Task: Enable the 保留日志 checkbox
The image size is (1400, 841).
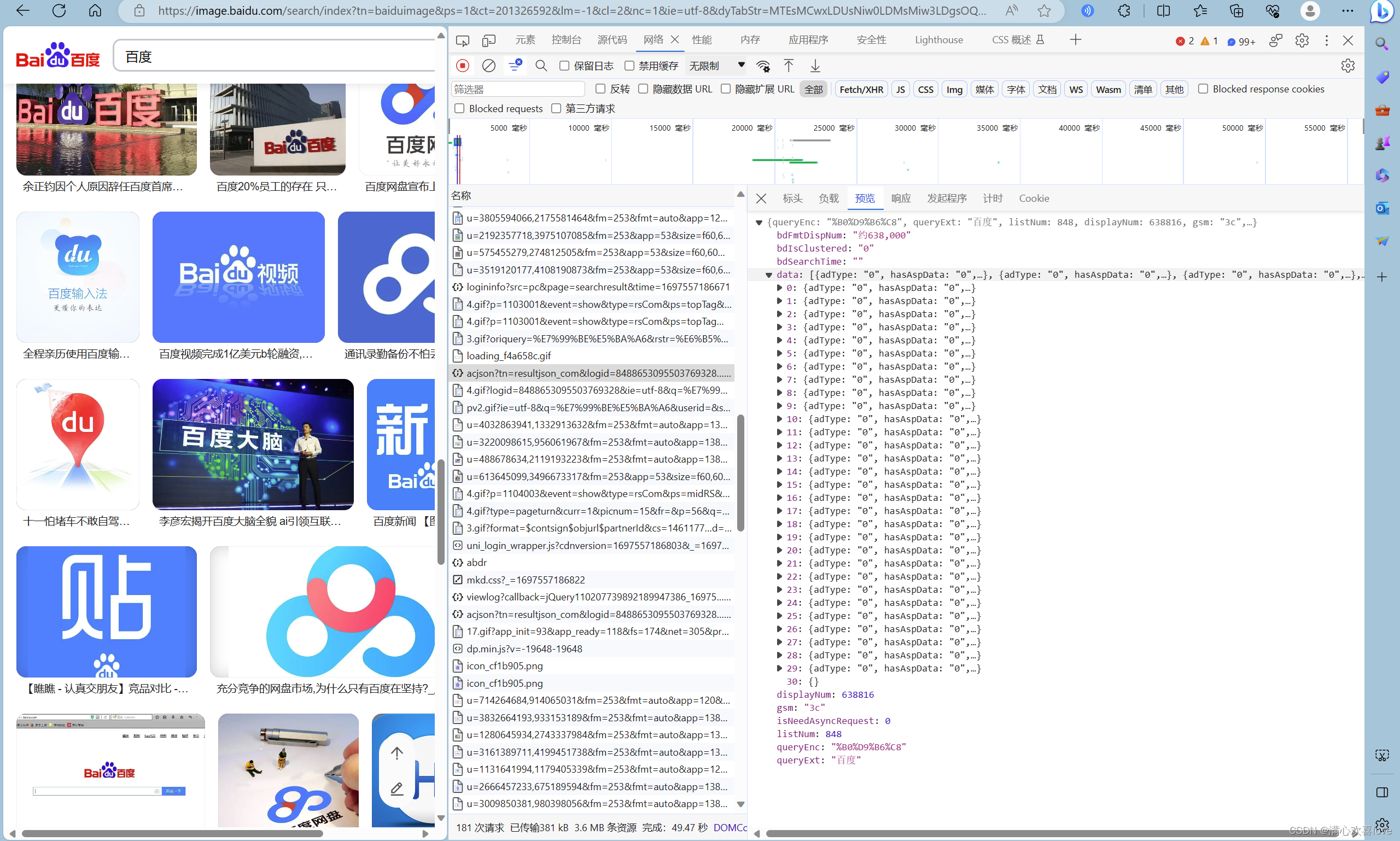Action: click(564, 66)
